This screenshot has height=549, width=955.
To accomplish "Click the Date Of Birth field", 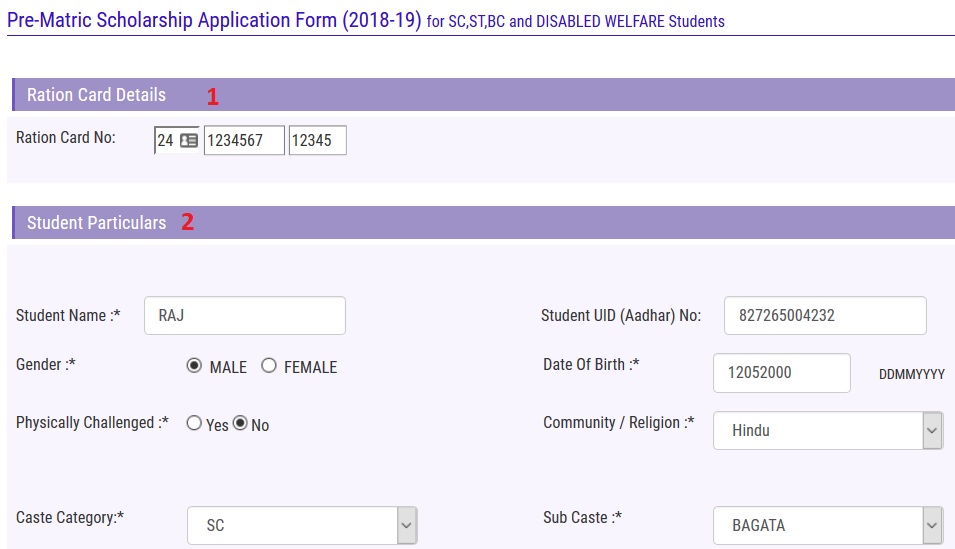I will pos(781,373).
